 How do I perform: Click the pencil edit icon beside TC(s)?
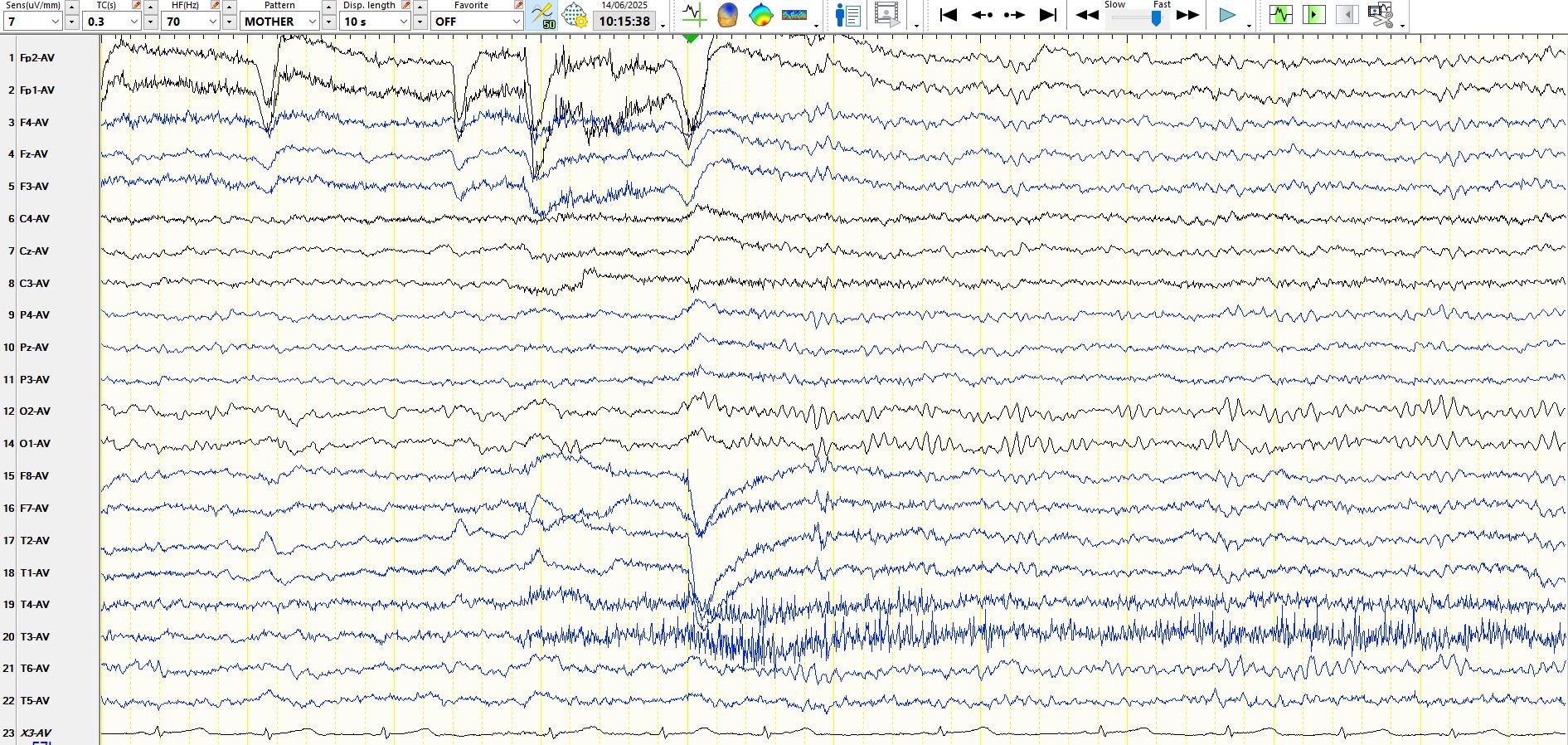pos(137,5)
